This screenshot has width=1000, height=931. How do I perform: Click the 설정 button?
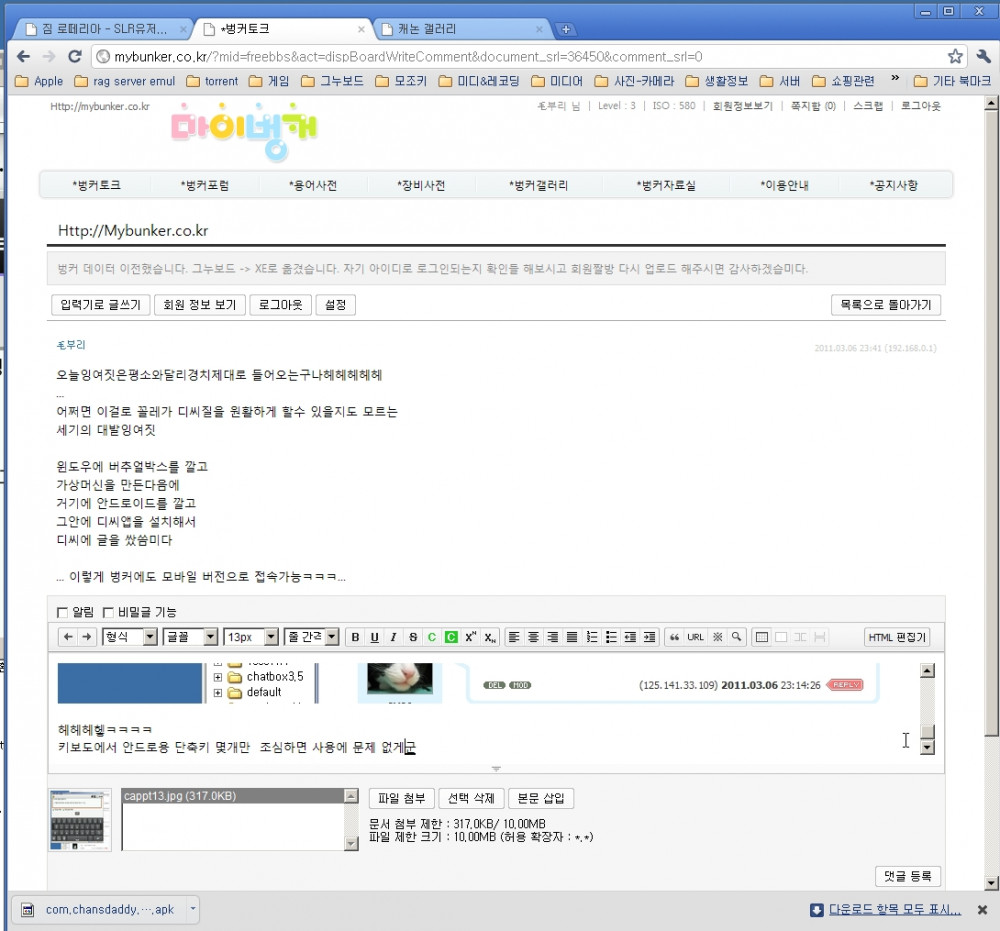click(335, 305)
